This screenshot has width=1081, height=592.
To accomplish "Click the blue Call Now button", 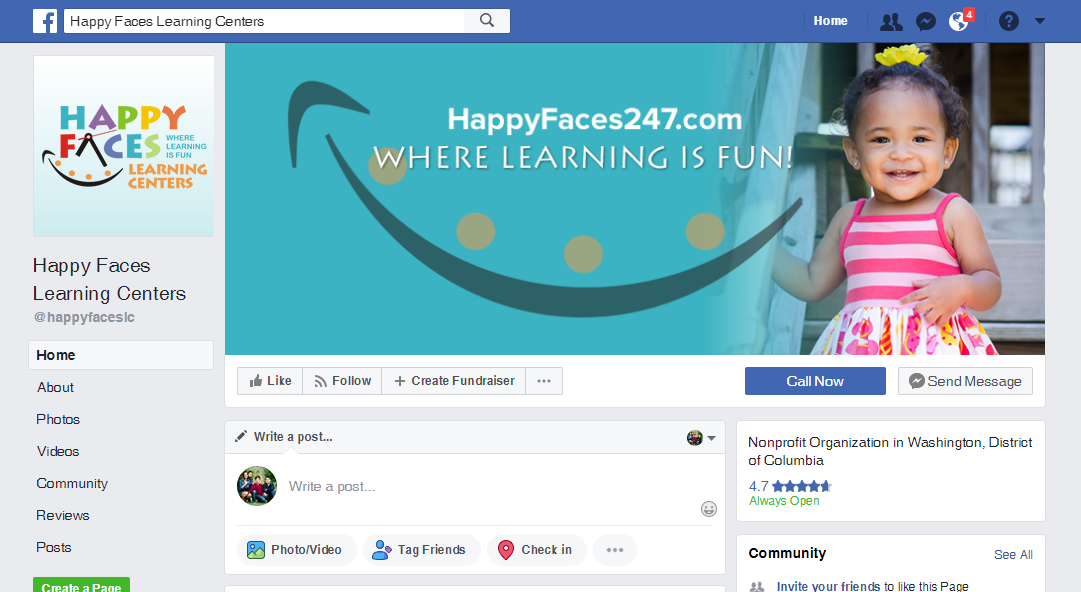I will pyautogui.click(x=815, y=381).
